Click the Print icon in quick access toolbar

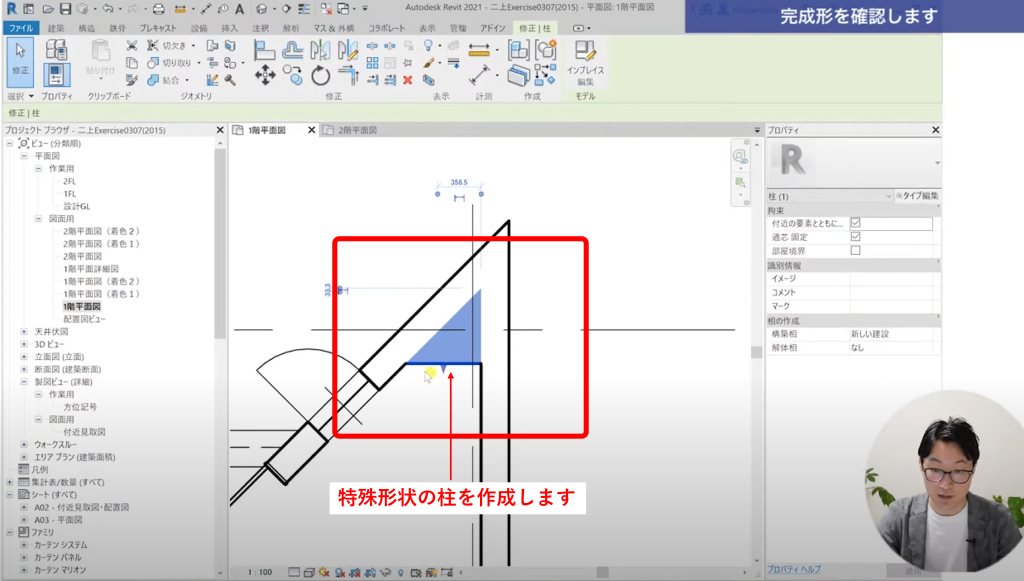(x=158, y=9)
